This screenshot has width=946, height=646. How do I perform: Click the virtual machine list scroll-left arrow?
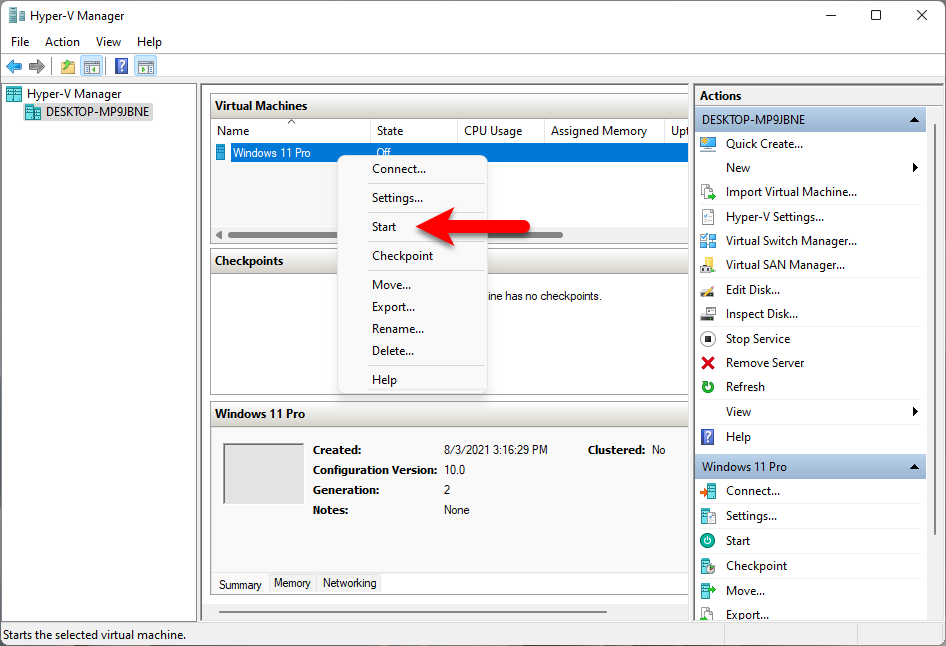point(218,235)
